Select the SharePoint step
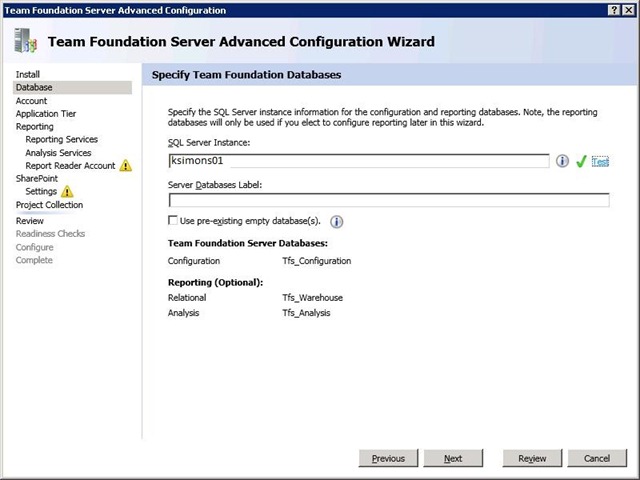The width and height of the screenshot is (640, 480). tap(37, 178)
